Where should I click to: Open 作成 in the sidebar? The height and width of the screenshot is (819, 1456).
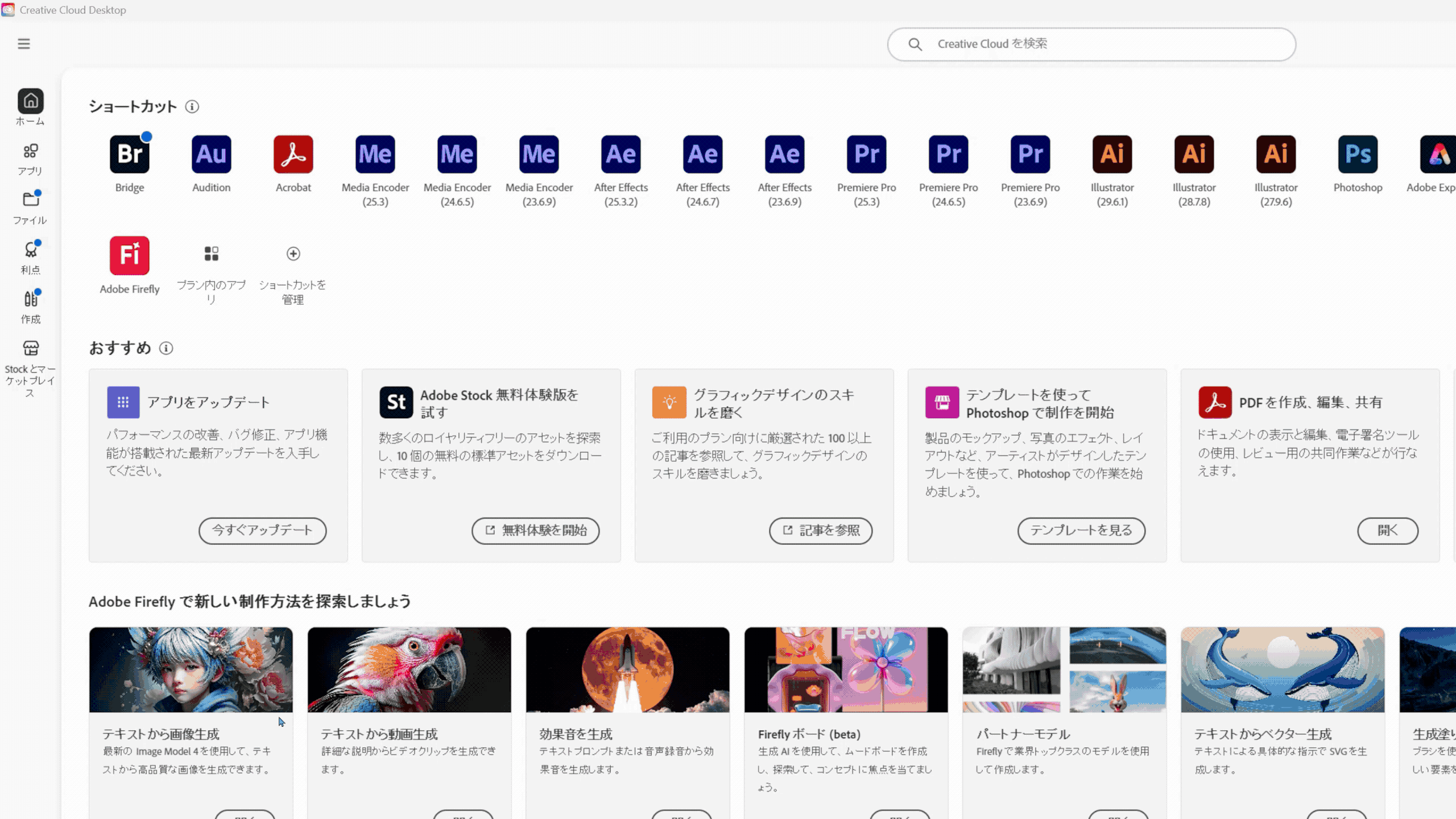(x=30, y=307)
